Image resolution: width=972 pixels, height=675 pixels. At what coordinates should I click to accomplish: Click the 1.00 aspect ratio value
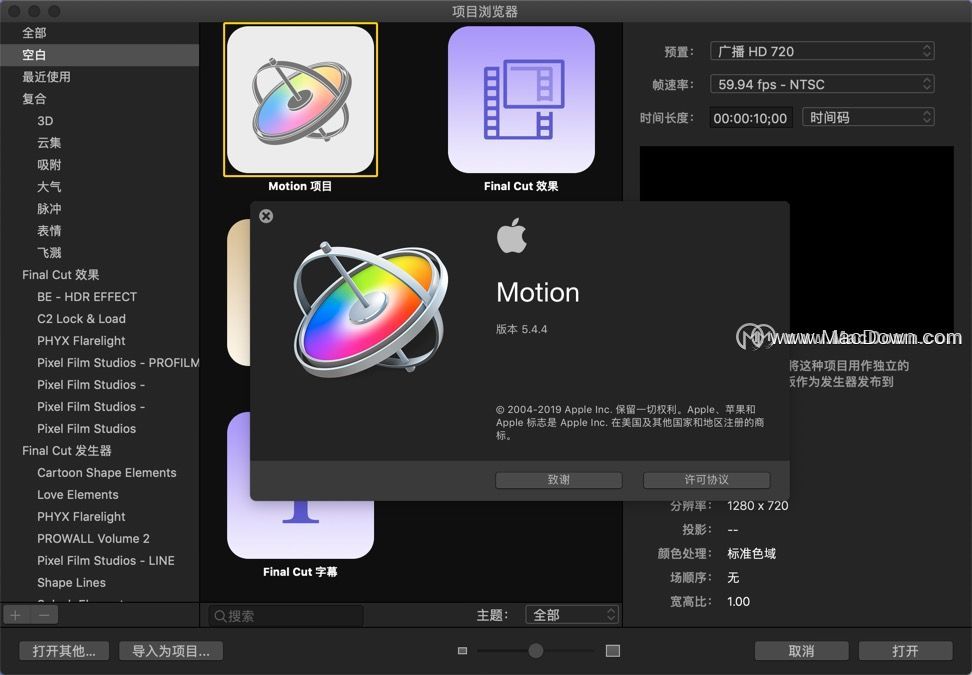(x=738, y=601)
